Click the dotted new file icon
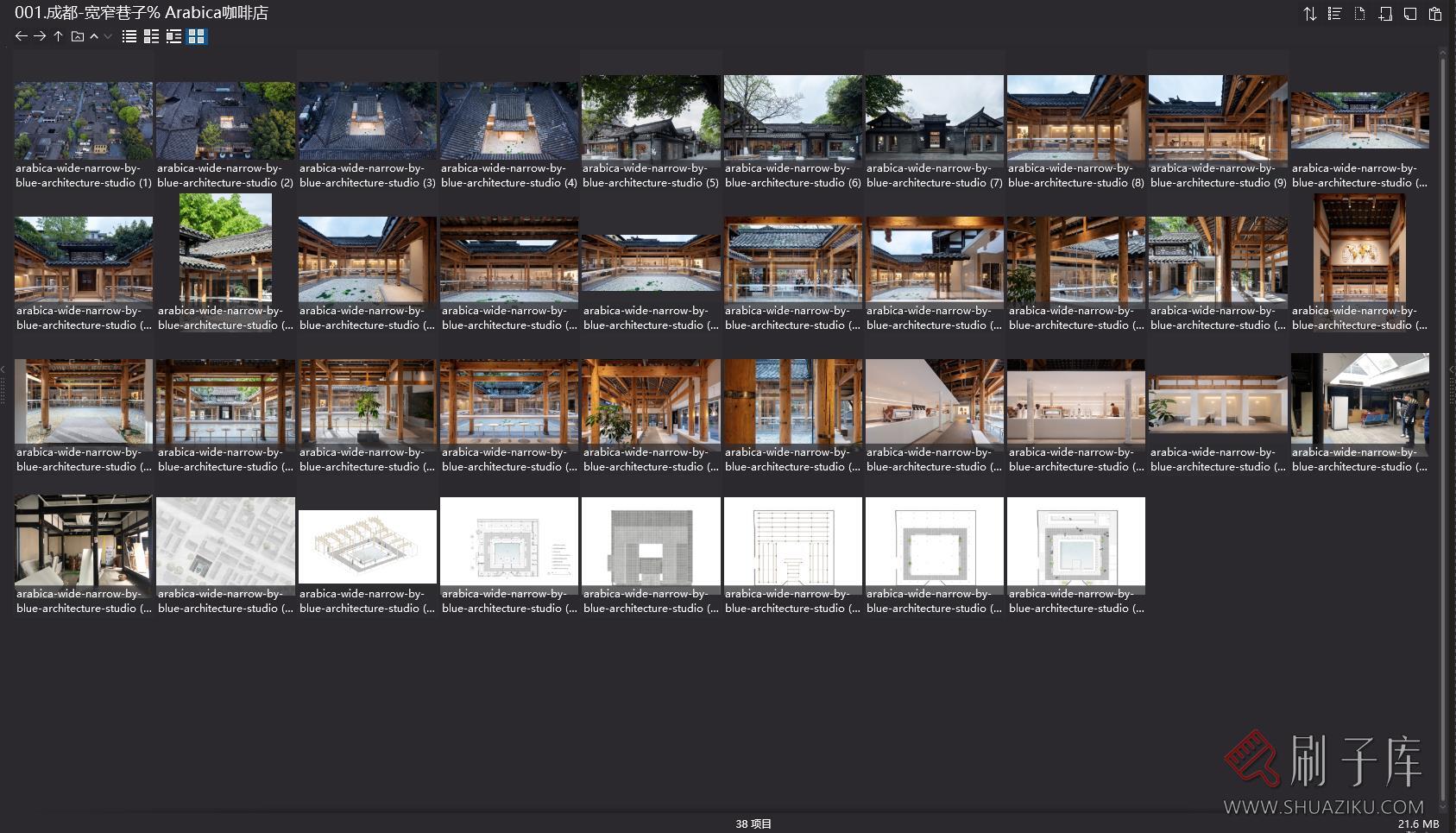The height and width of the screenshot is (833, 1456). click(1359, 14)
